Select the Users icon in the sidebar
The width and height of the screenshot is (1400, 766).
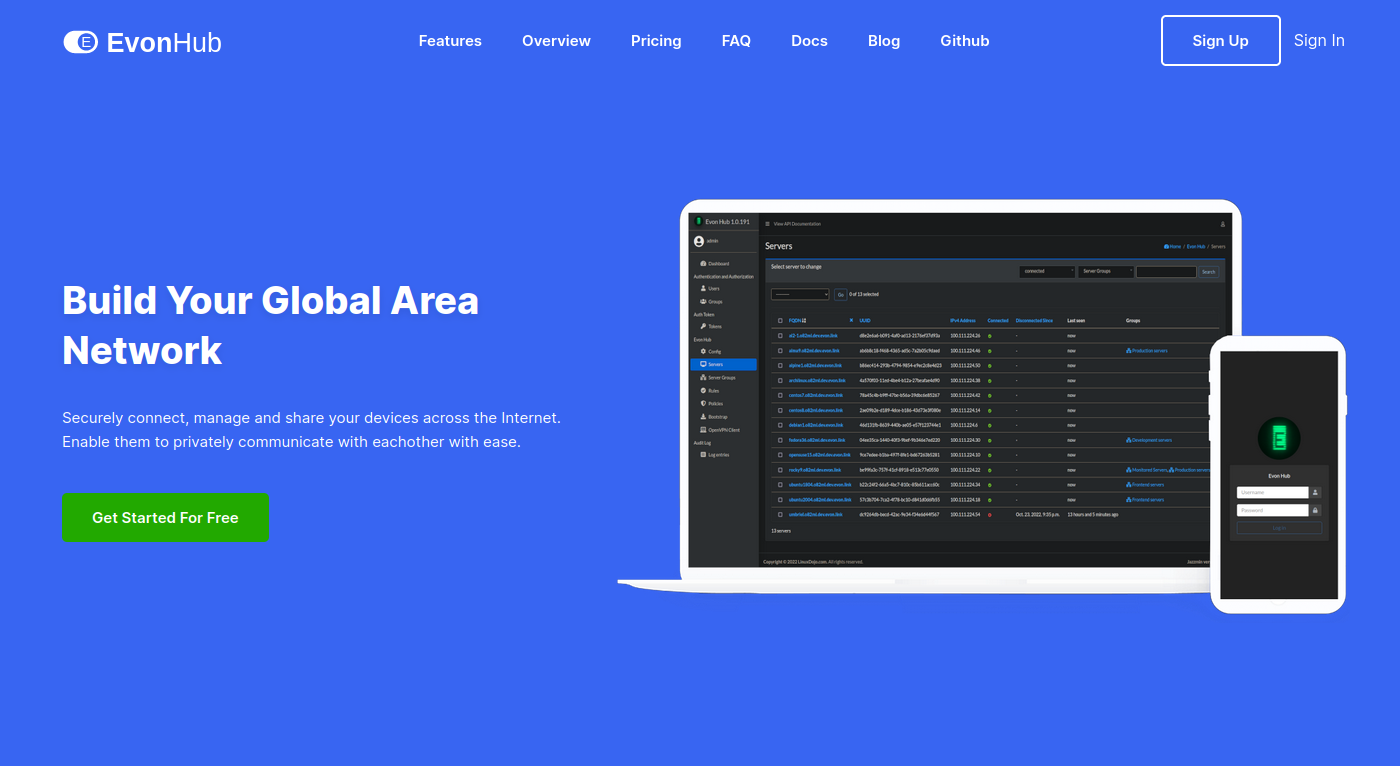tap(703, 288)
